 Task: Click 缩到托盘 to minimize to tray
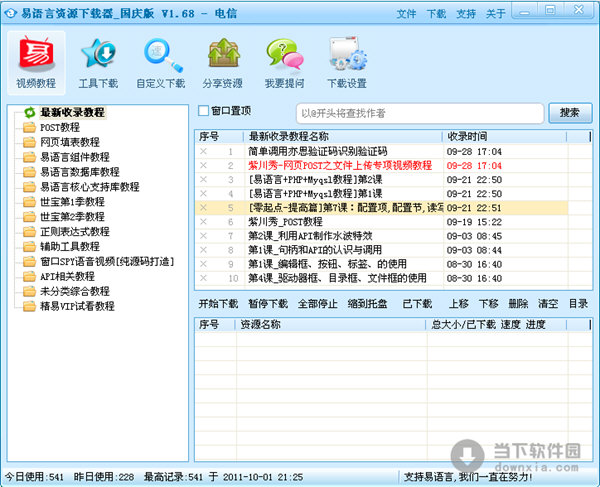click(x=368, y=304)
